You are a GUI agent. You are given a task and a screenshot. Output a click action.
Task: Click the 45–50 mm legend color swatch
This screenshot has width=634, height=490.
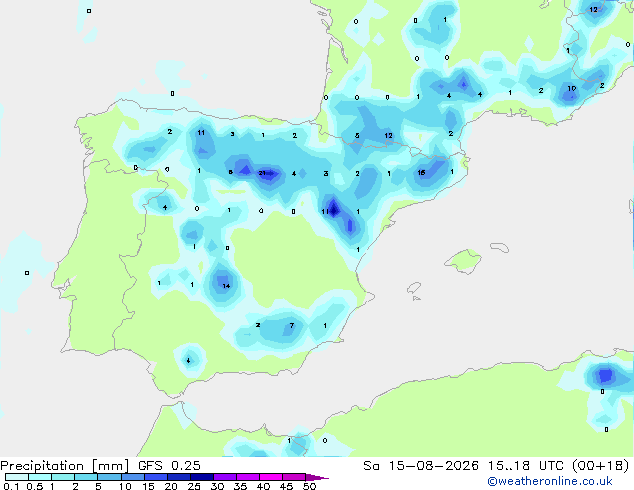pos(294,477)
